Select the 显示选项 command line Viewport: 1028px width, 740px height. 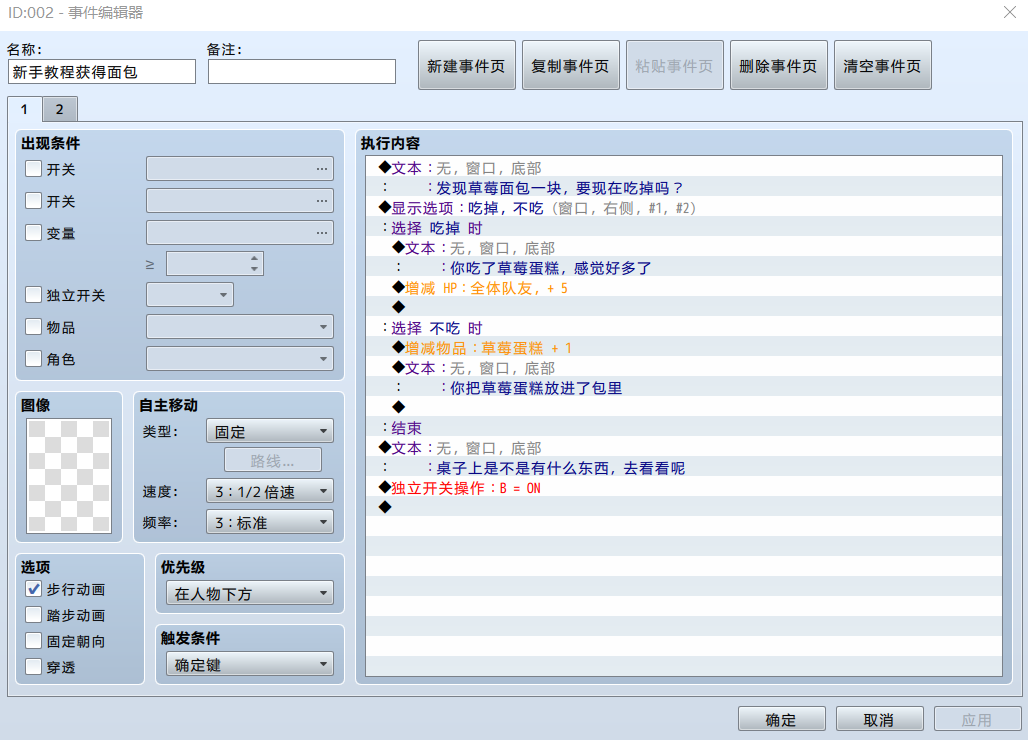coord(684,208)
